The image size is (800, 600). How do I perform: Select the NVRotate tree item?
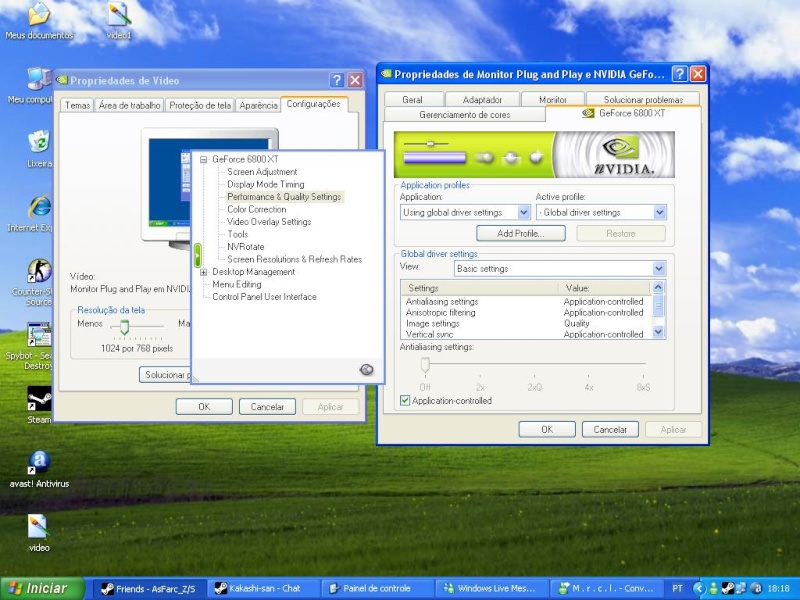tap(245, 247)
